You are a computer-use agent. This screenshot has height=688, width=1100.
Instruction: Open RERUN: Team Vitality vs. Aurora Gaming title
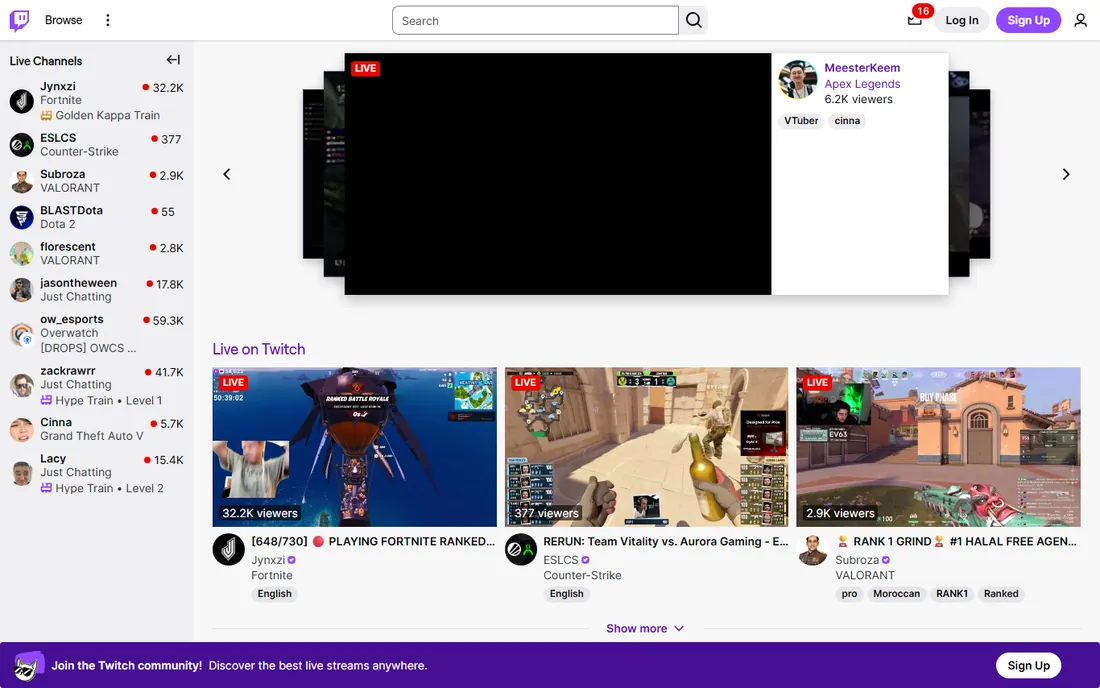(x=666, y=541)
